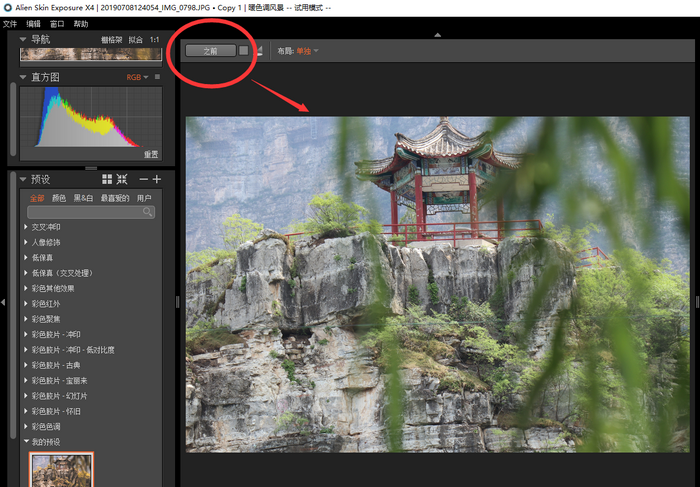Screen dimensions: 700x487
Task: Click the plus icon to add preset
Action: pos(156,179)
